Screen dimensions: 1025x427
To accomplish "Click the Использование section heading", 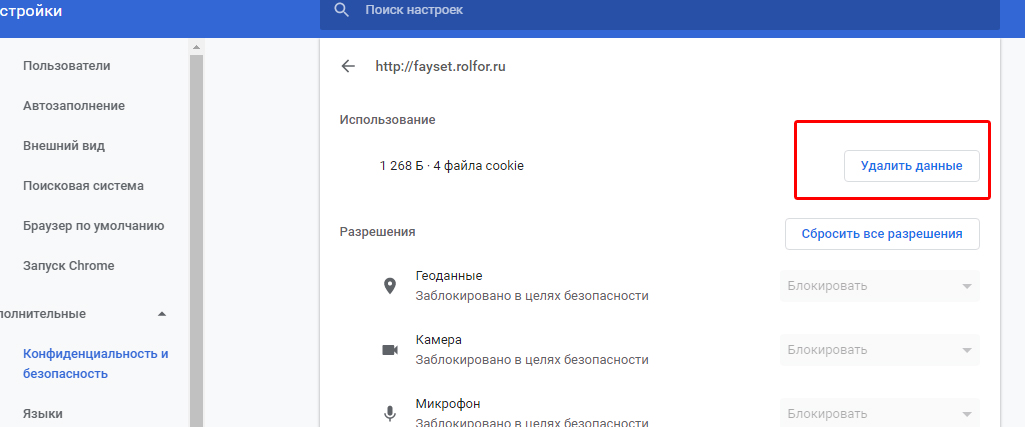I will pyautogui.click(x=388, y=120).
